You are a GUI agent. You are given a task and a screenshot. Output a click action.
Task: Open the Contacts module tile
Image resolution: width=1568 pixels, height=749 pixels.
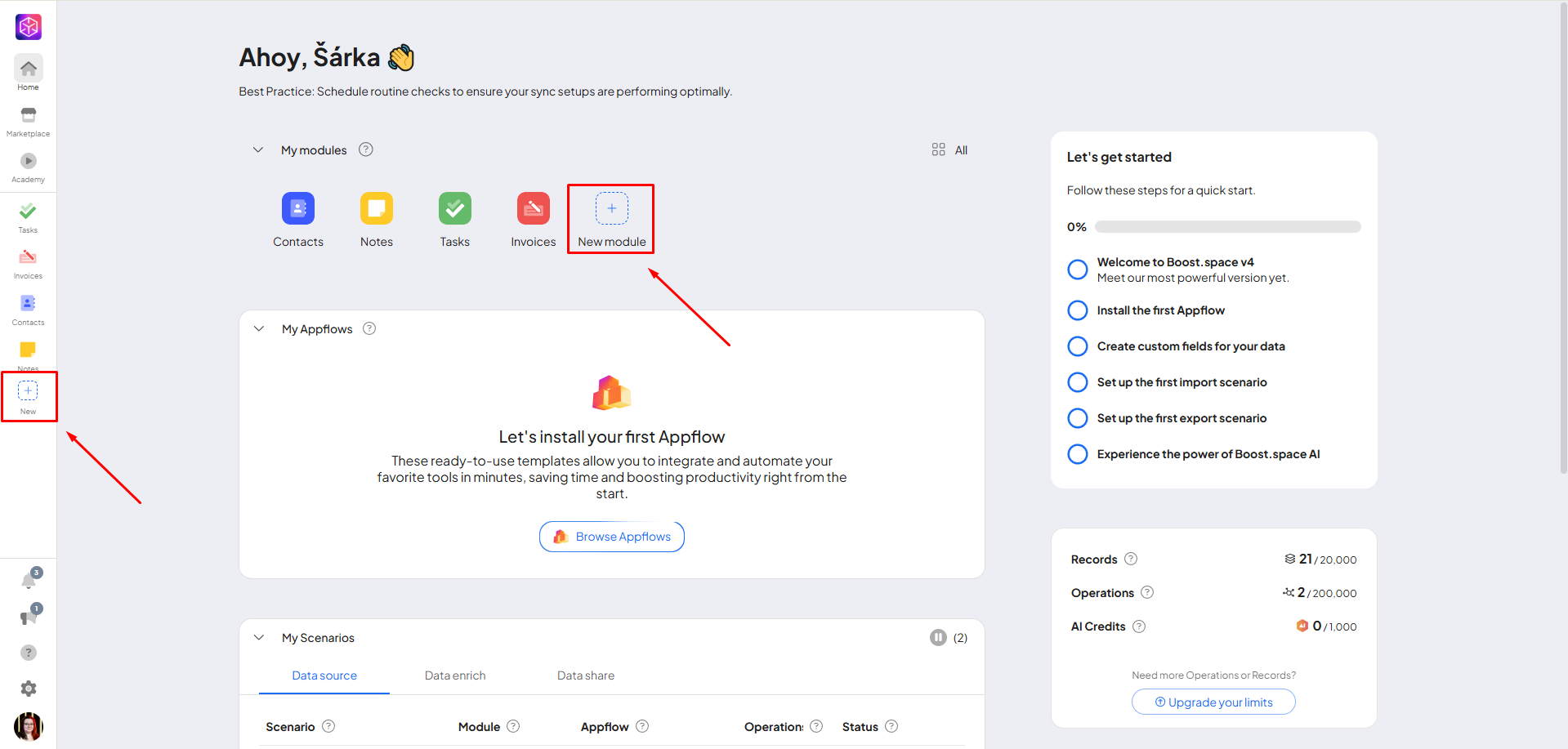[x=298, y=220]
